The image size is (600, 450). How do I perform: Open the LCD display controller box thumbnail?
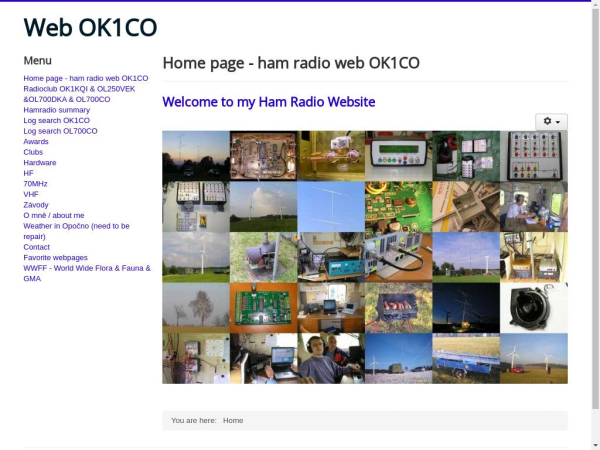point(399,156)
